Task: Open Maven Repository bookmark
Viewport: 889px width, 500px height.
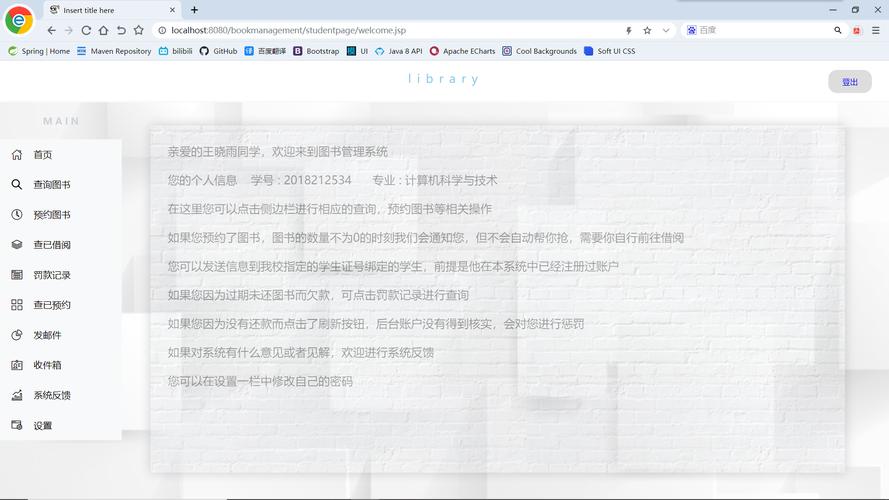Action: click(114, 51)
